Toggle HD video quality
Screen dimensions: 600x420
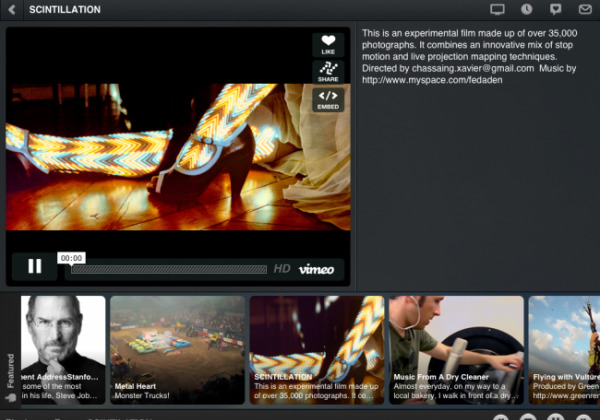(x=282, y=269)
